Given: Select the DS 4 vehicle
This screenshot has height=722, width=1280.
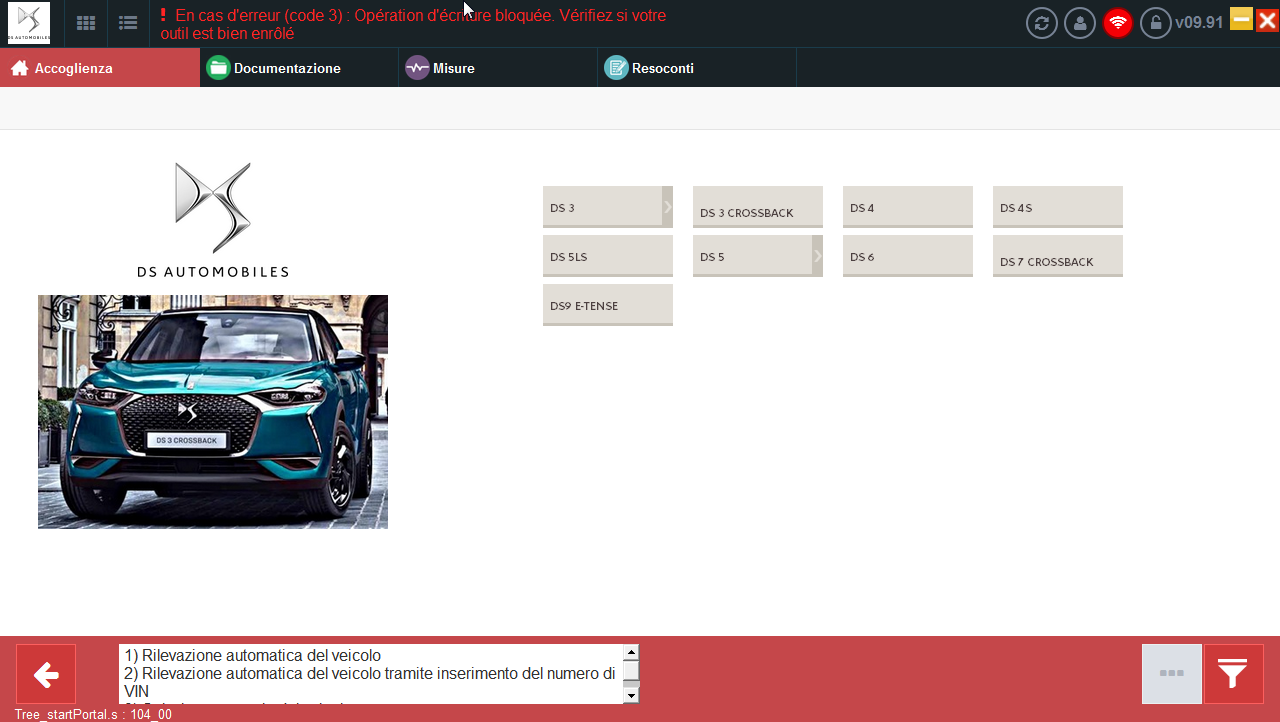Looking at the screenshot, I should [908, 207].
